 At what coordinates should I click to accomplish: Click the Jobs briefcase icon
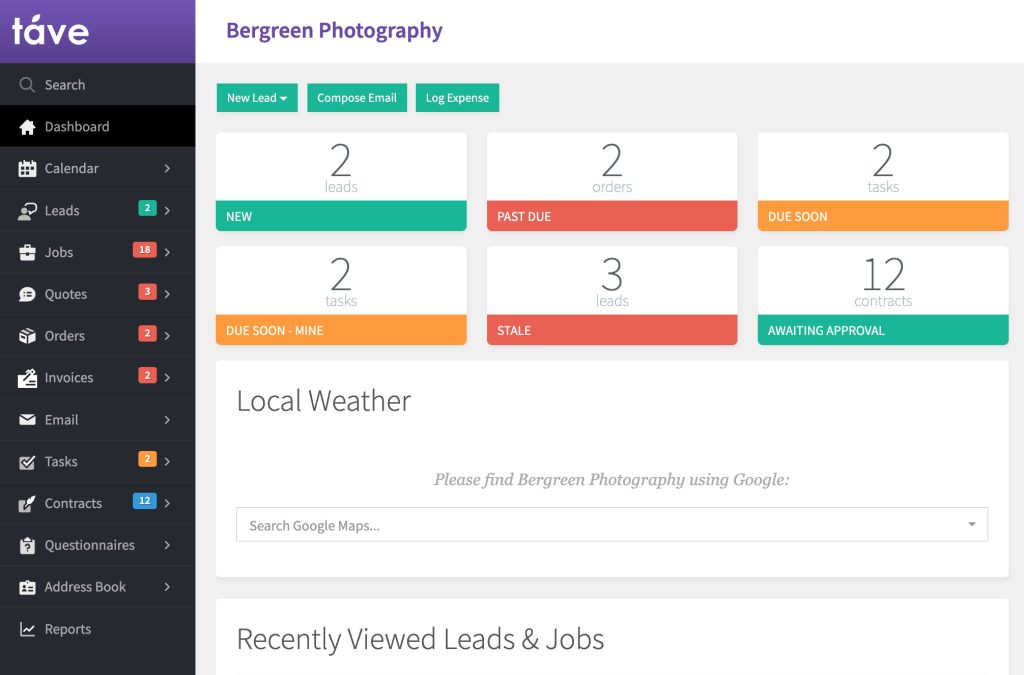(27, 253)
